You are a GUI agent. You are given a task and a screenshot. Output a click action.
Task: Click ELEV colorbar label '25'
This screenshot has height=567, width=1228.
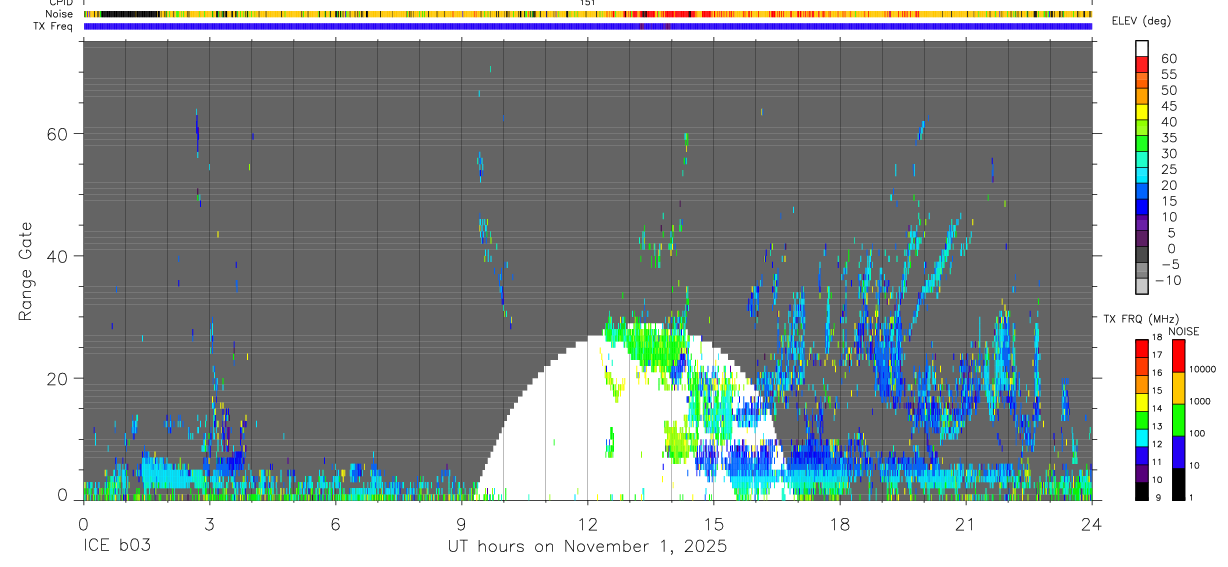(1168, 170)
